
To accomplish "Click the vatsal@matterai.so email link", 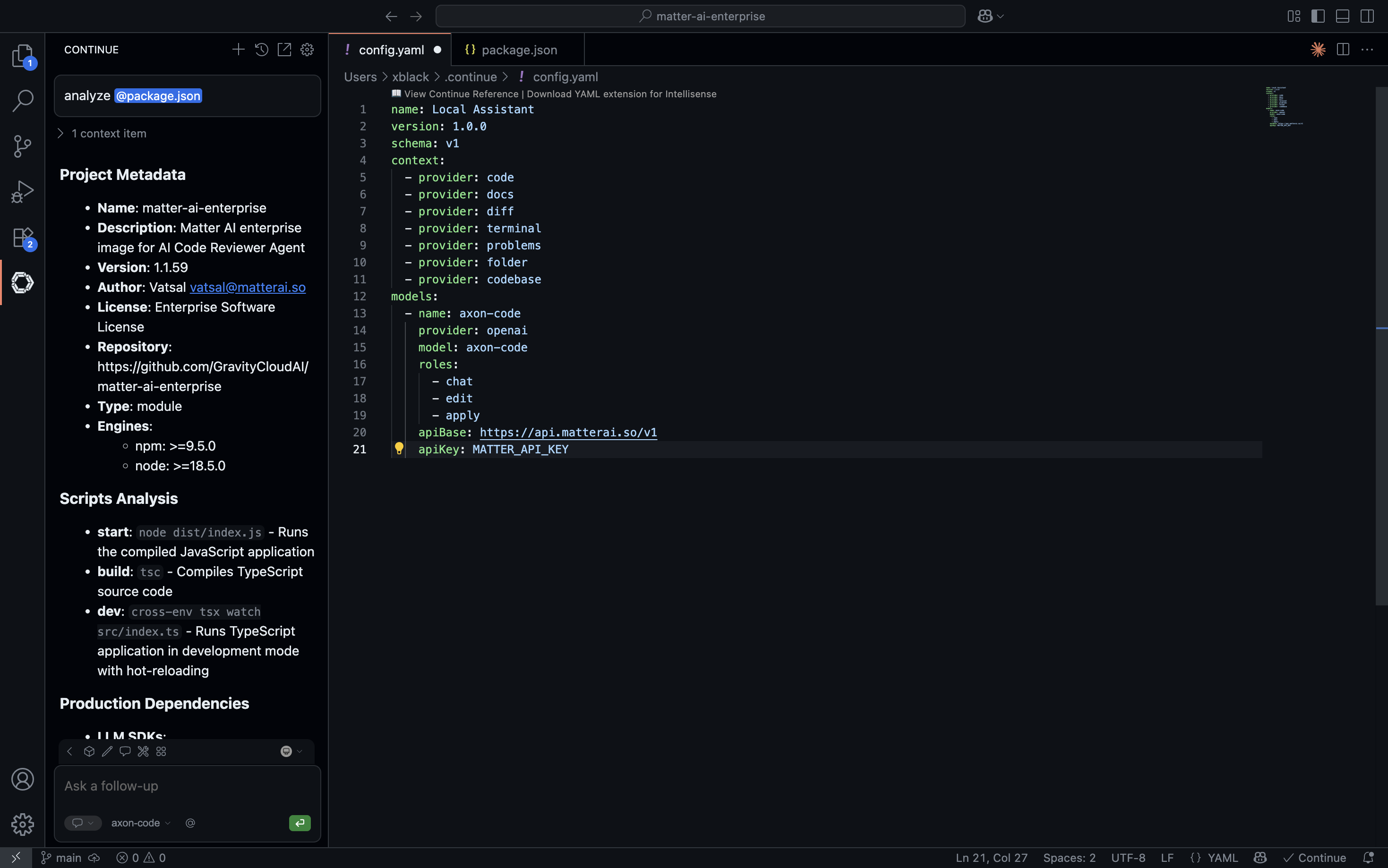I will coord(248,287).
